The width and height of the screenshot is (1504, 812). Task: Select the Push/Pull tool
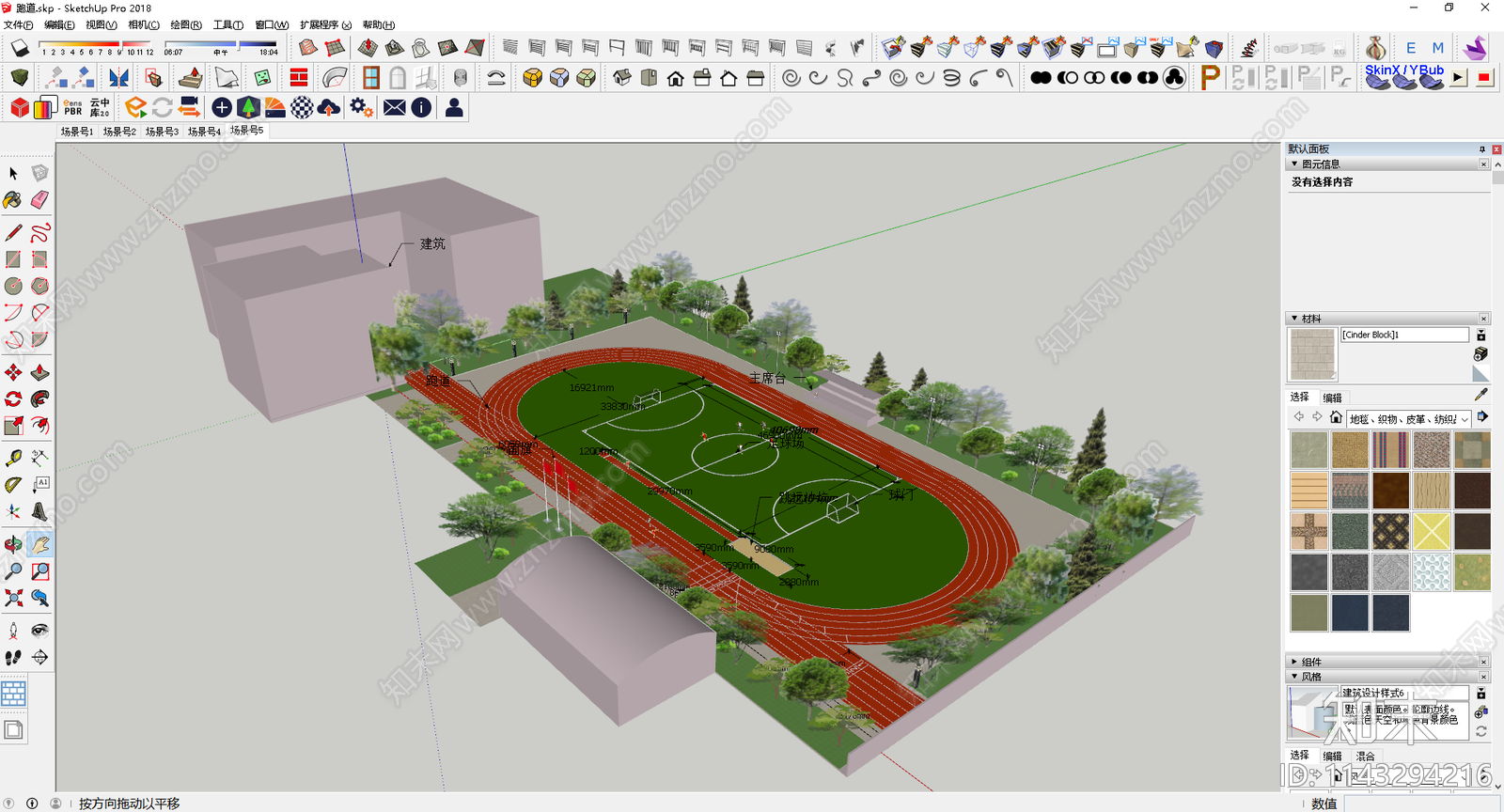(39, 372)
